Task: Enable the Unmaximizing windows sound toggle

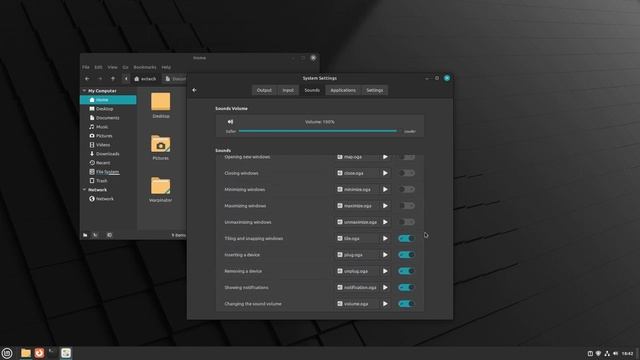Action: (x=407, y=222)
